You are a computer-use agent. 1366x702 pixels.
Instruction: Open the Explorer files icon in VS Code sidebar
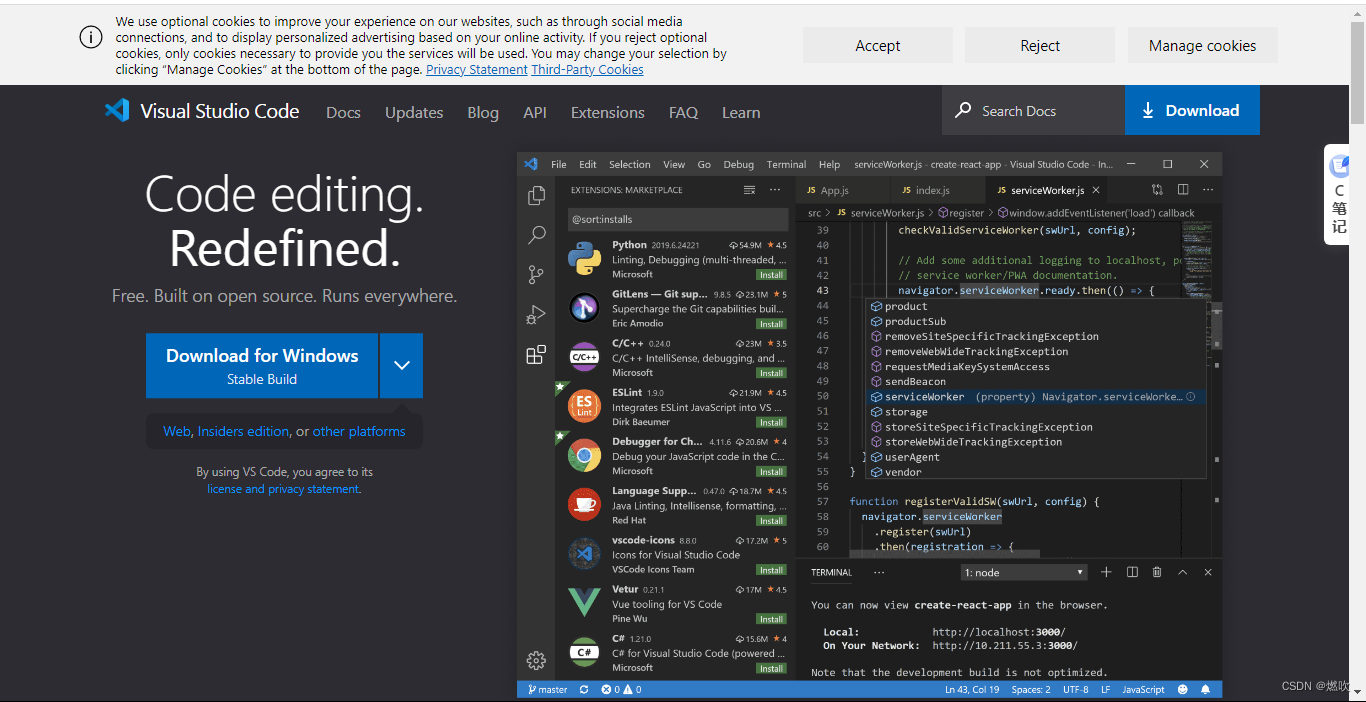click(537, 195)
